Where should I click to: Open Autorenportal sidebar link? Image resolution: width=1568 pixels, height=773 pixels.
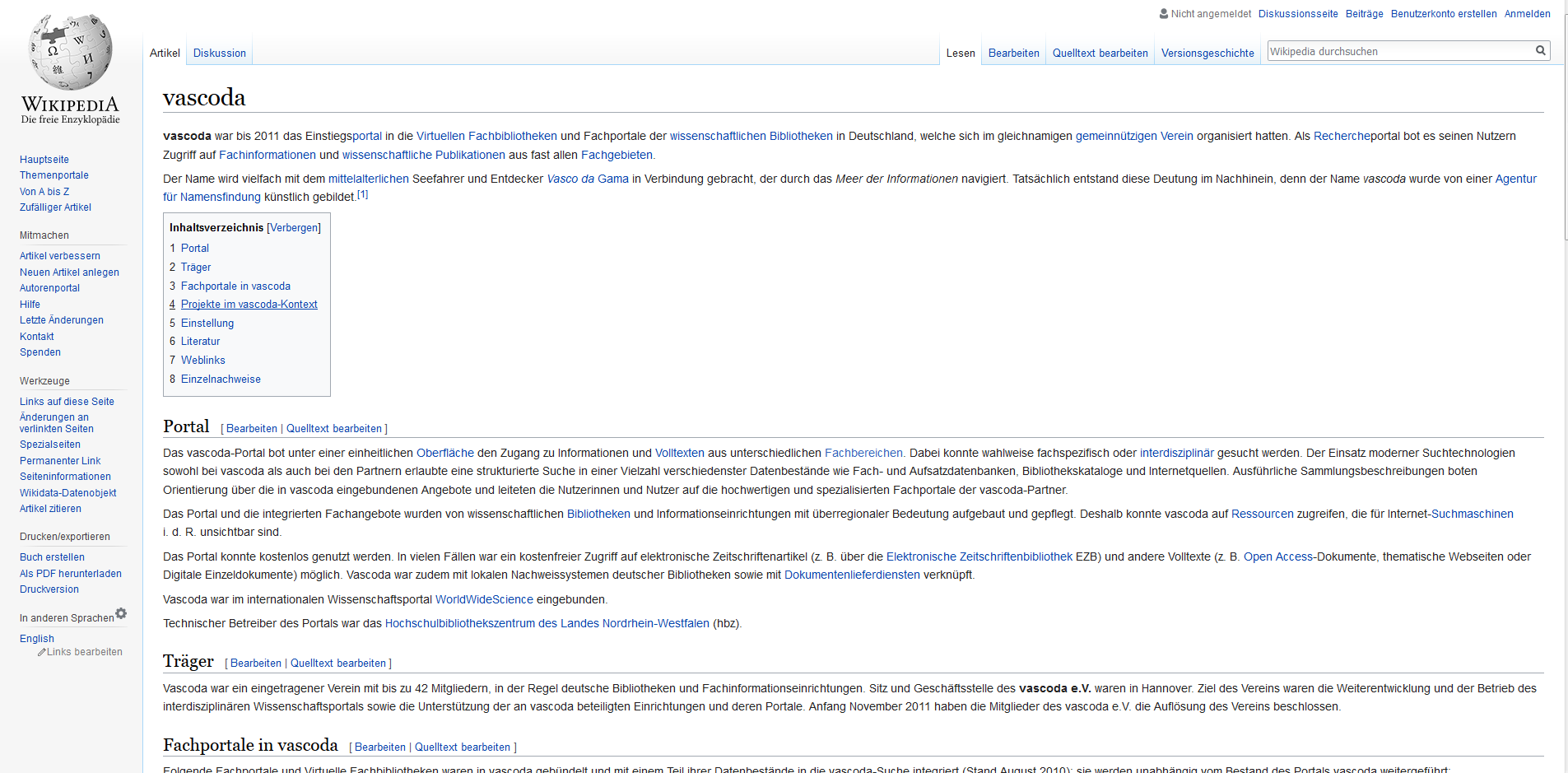point(49,288)
